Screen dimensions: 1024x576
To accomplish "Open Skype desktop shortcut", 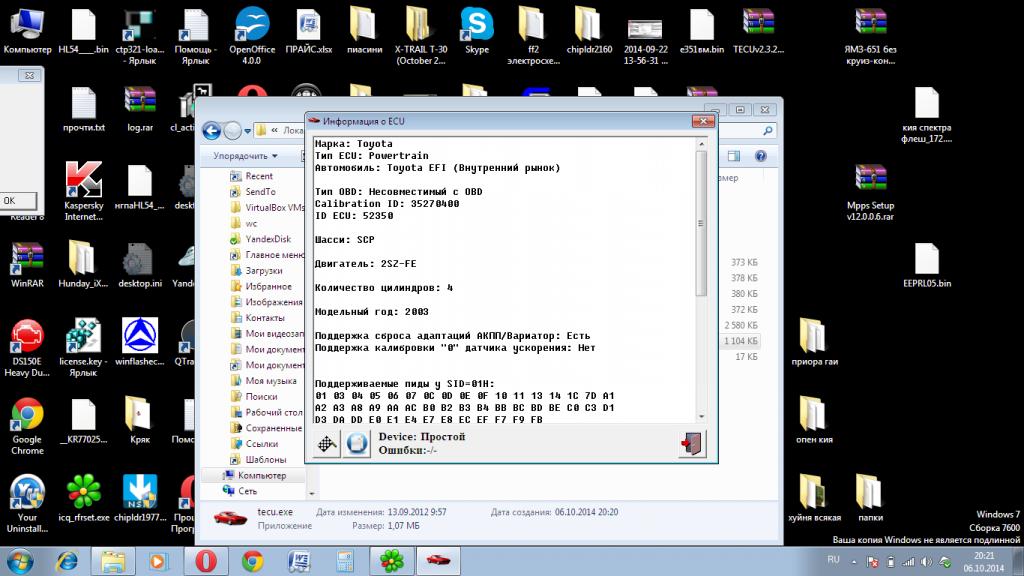I will [x=477, y=29].
